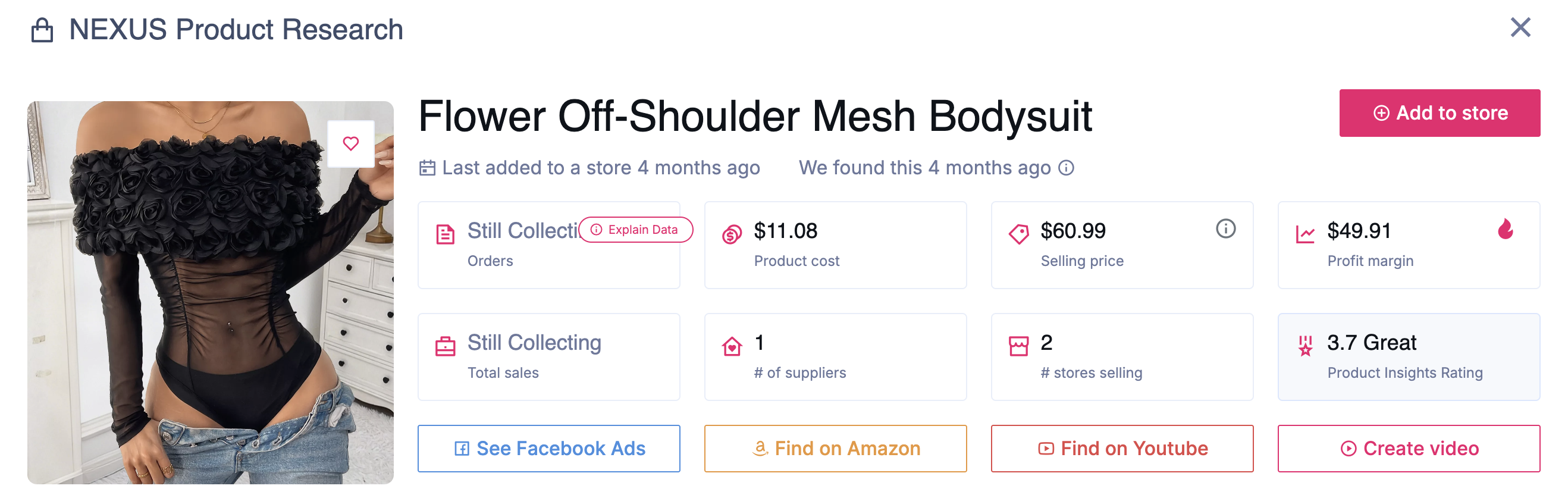Click the info icon after 'We found this'
Screen dimensions: 1568x495
pyautogui.click(x=1065, y=168)
